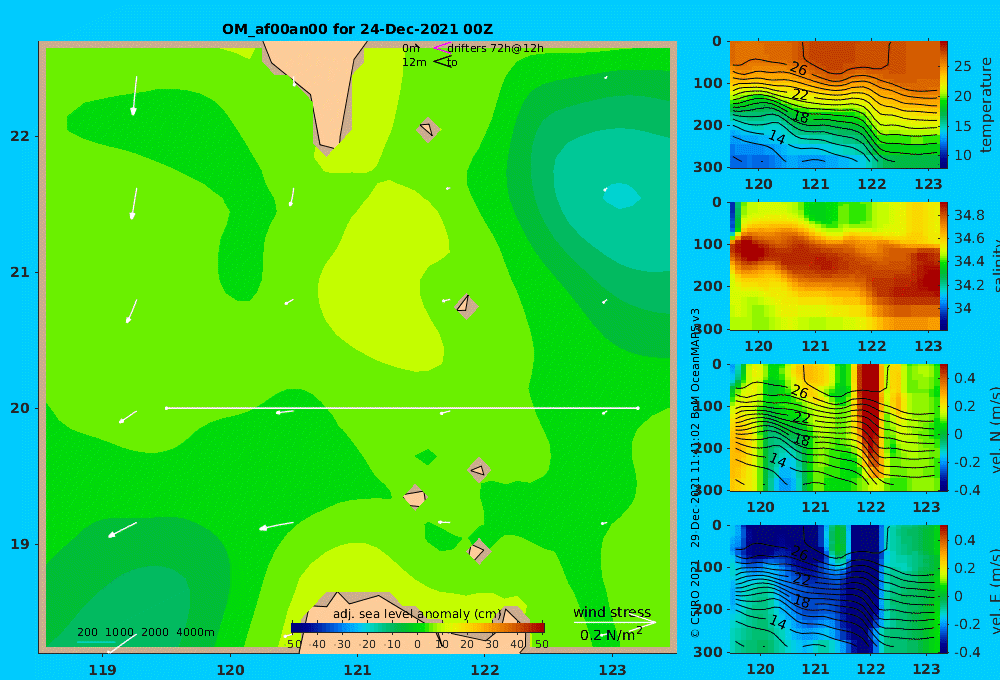
Task: Click the sea level anomaly color bar
Action: pos(418,628)
